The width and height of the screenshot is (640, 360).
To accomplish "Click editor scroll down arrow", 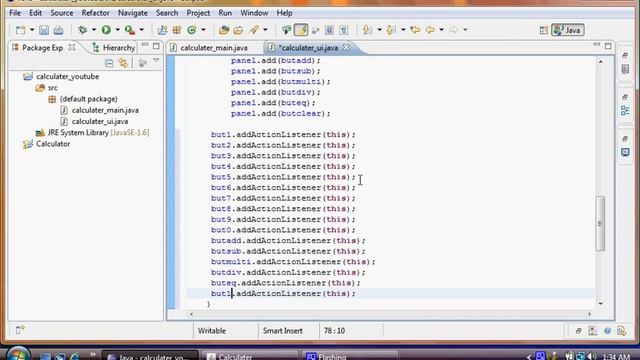I will pyautogui.click(x=600, y=304).
